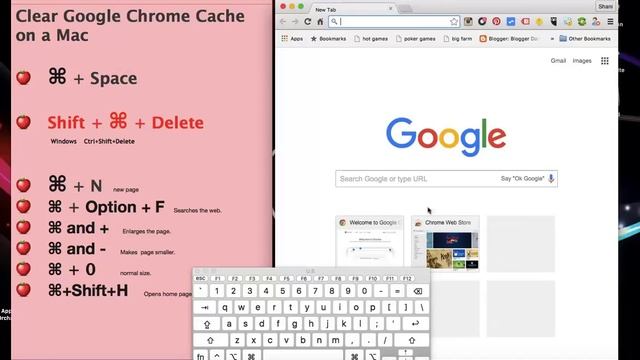The height and width of the screenshot is (360, 640).
Task: Open the Pinterest extension icon
Action: click(496, 22)
